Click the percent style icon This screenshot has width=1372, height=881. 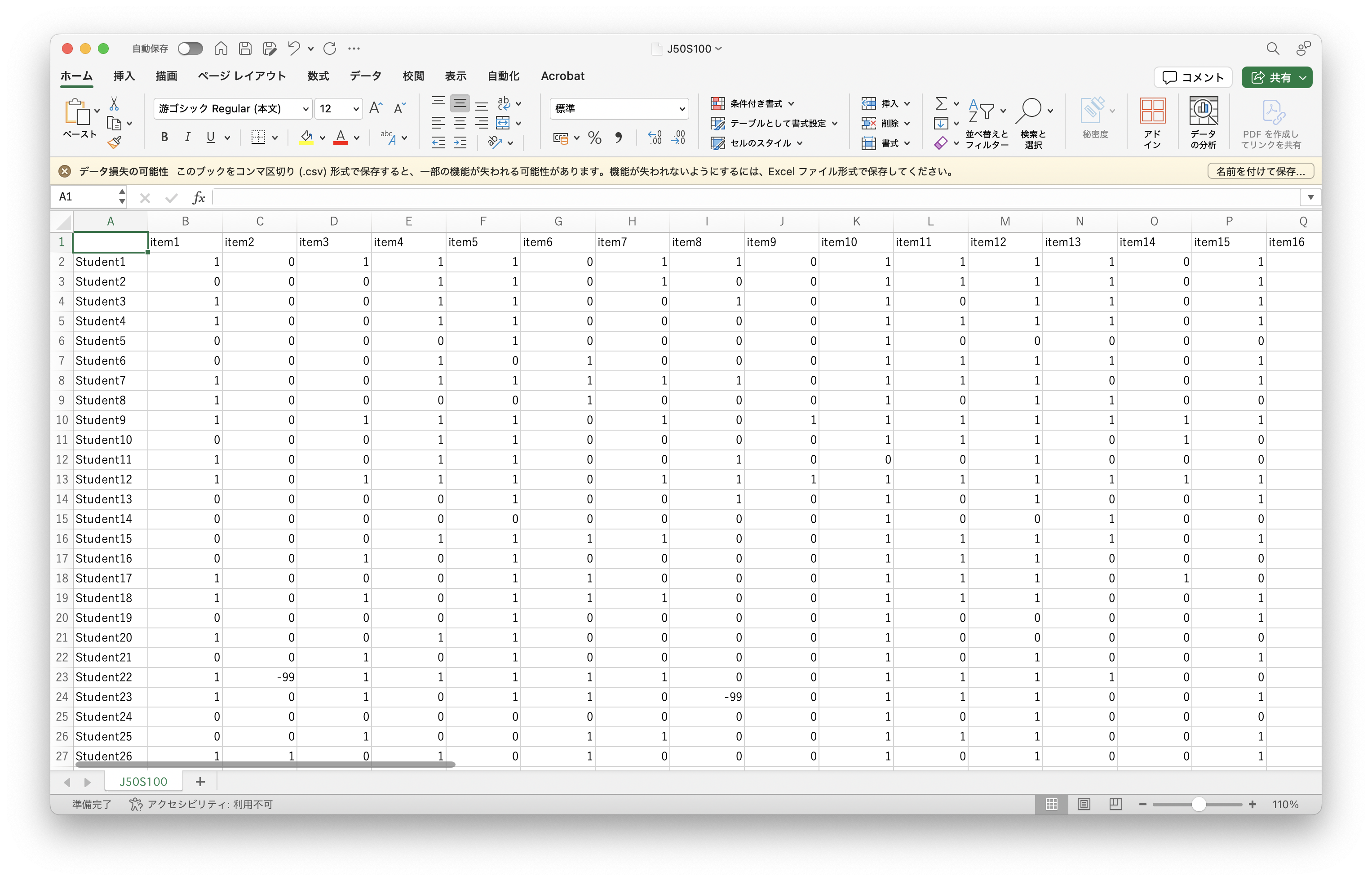pos(594,138)
